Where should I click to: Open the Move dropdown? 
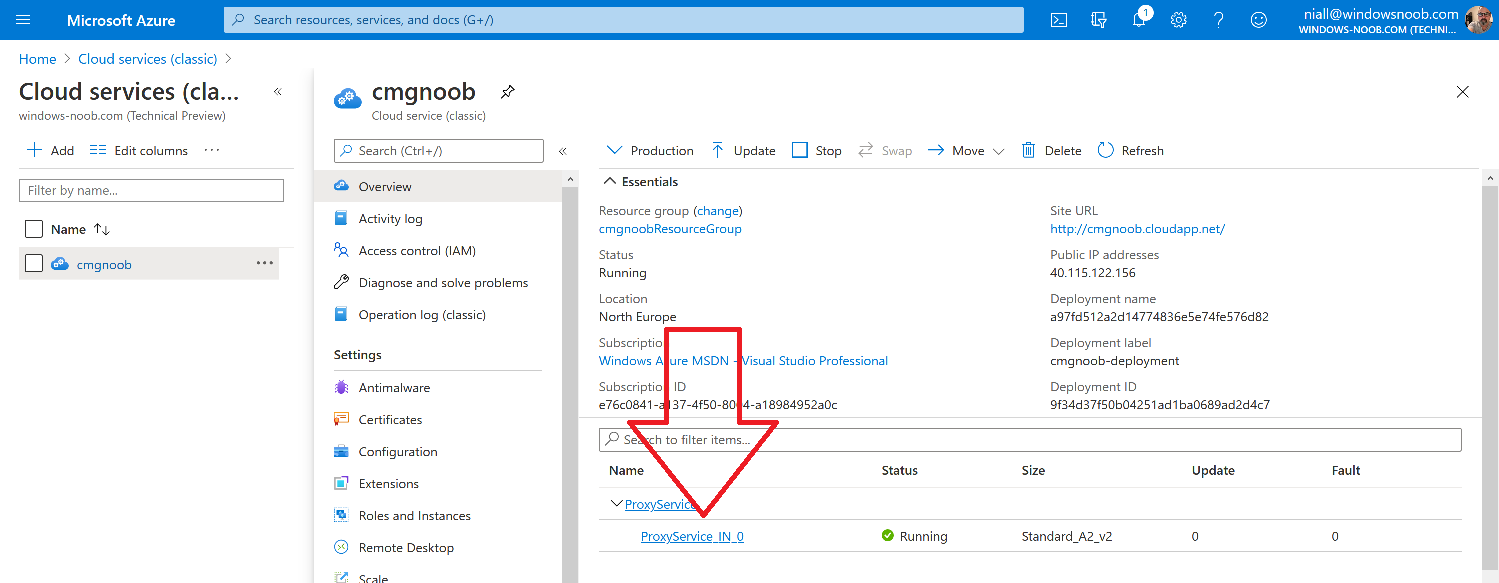coord(965,150)
